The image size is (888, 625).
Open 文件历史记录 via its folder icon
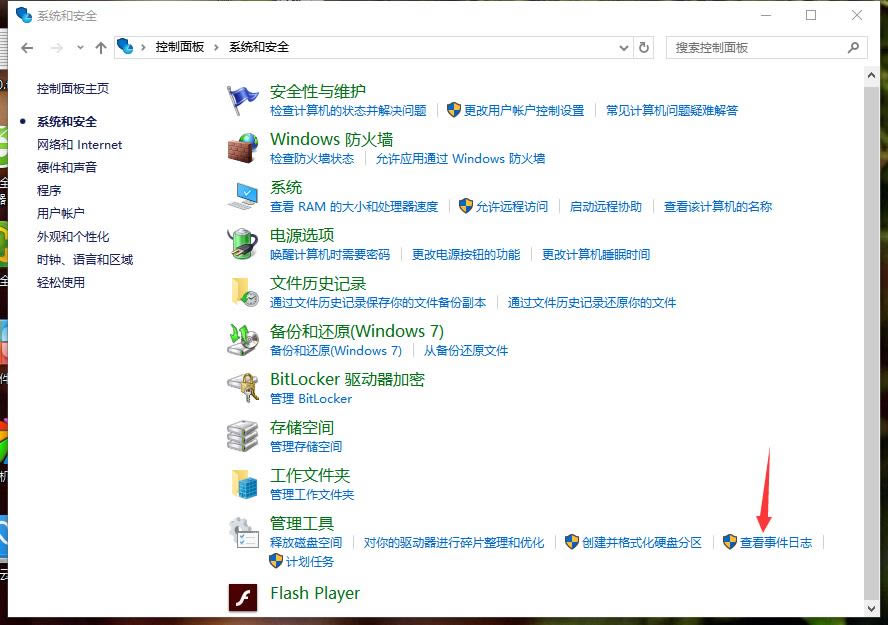(243, 290)
